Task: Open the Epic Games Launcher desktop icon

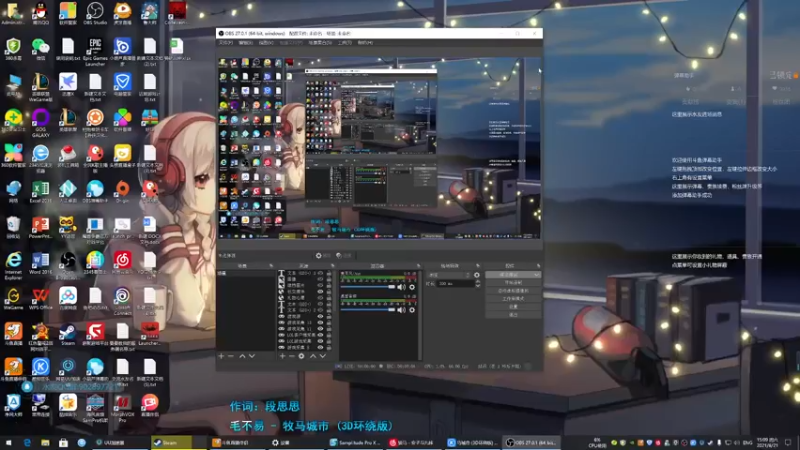Action: (95, 52)
